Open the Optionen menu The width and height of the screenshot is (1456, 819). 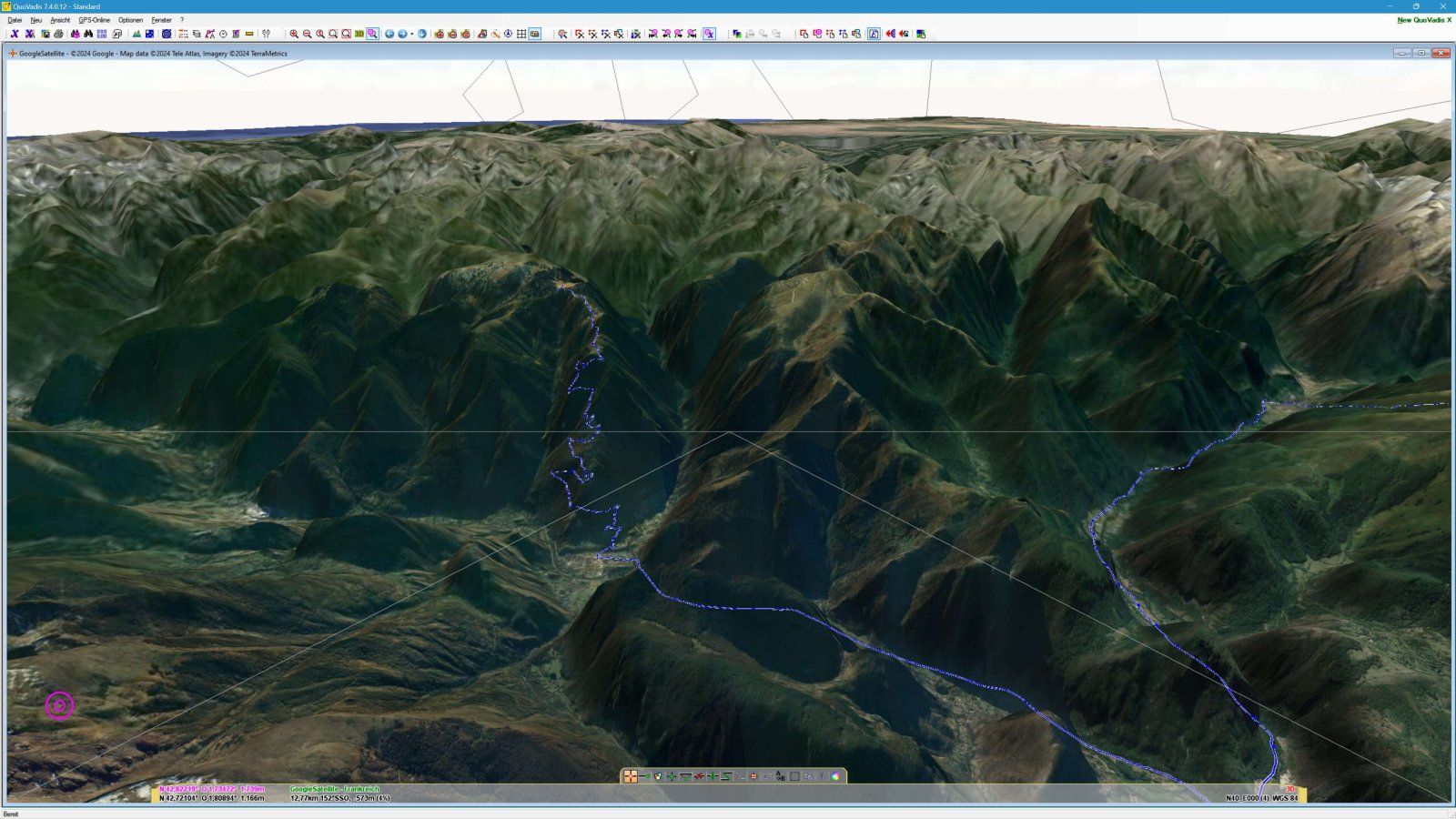pos(130,20)
